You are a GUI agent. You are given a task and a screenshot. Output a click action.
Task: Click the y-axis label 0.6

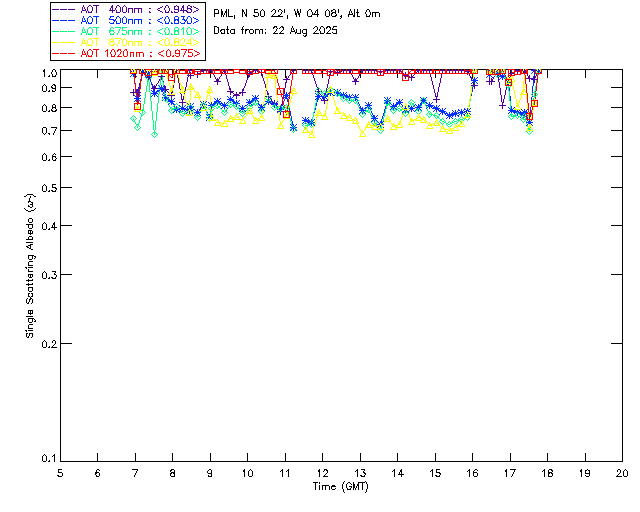tap(49, 157)
